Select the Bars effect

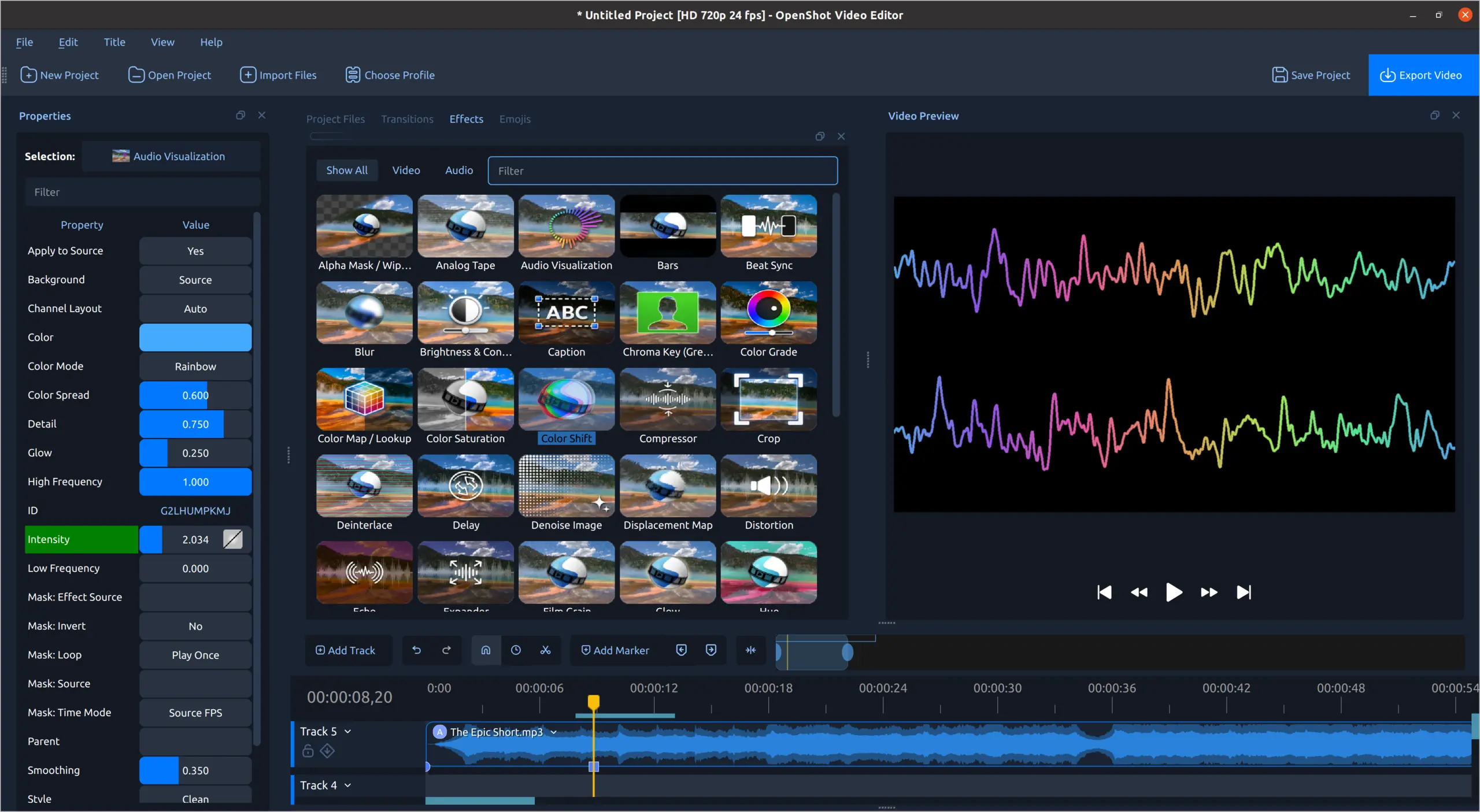click(668, 233)
